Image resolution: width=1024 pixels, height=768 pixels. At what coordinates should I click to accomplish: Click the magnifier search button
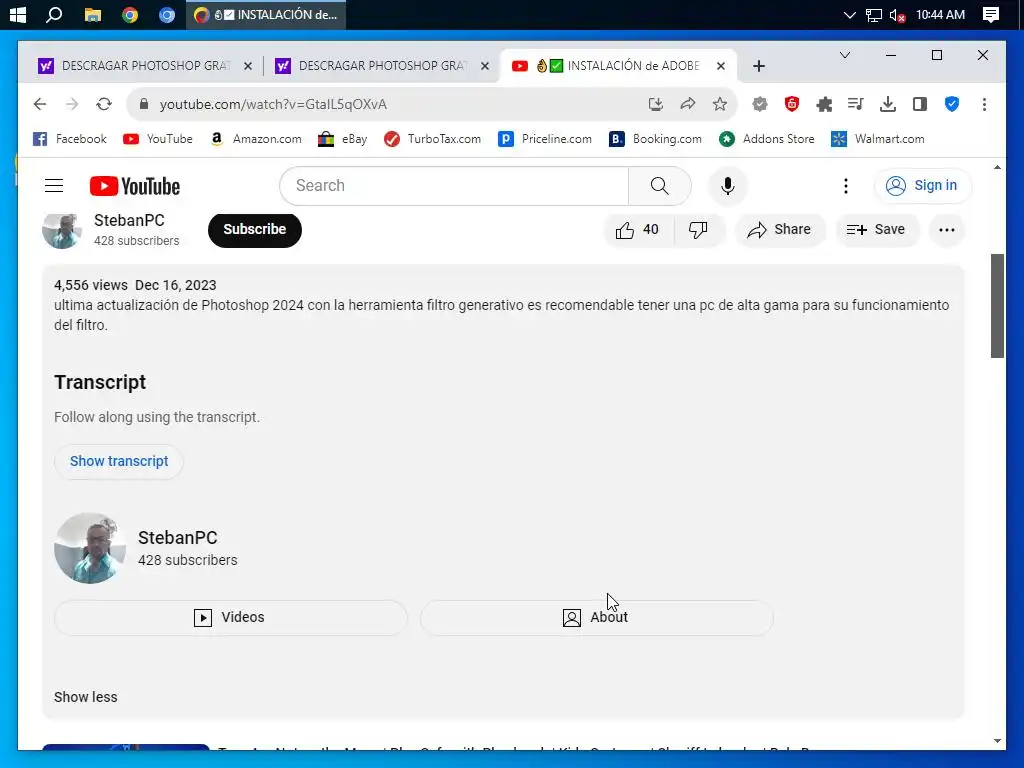pyautogui.click(x=660, y=186)
